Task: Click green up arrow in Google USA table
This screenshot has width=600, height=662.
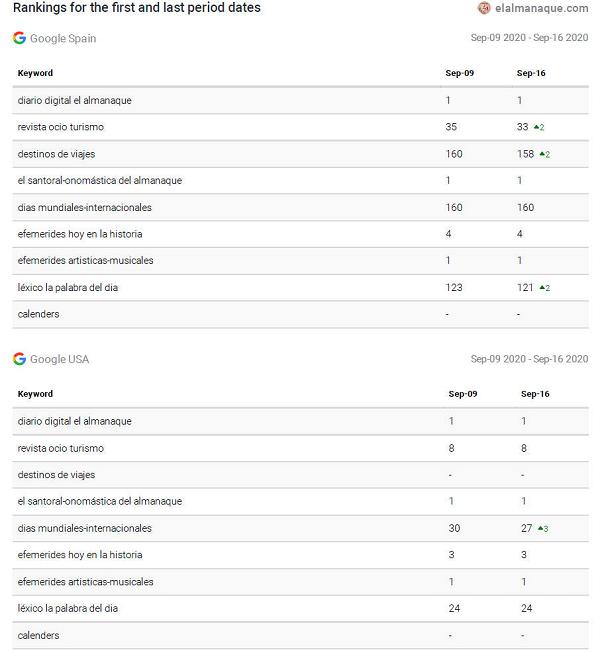Action: click(541, 528)
